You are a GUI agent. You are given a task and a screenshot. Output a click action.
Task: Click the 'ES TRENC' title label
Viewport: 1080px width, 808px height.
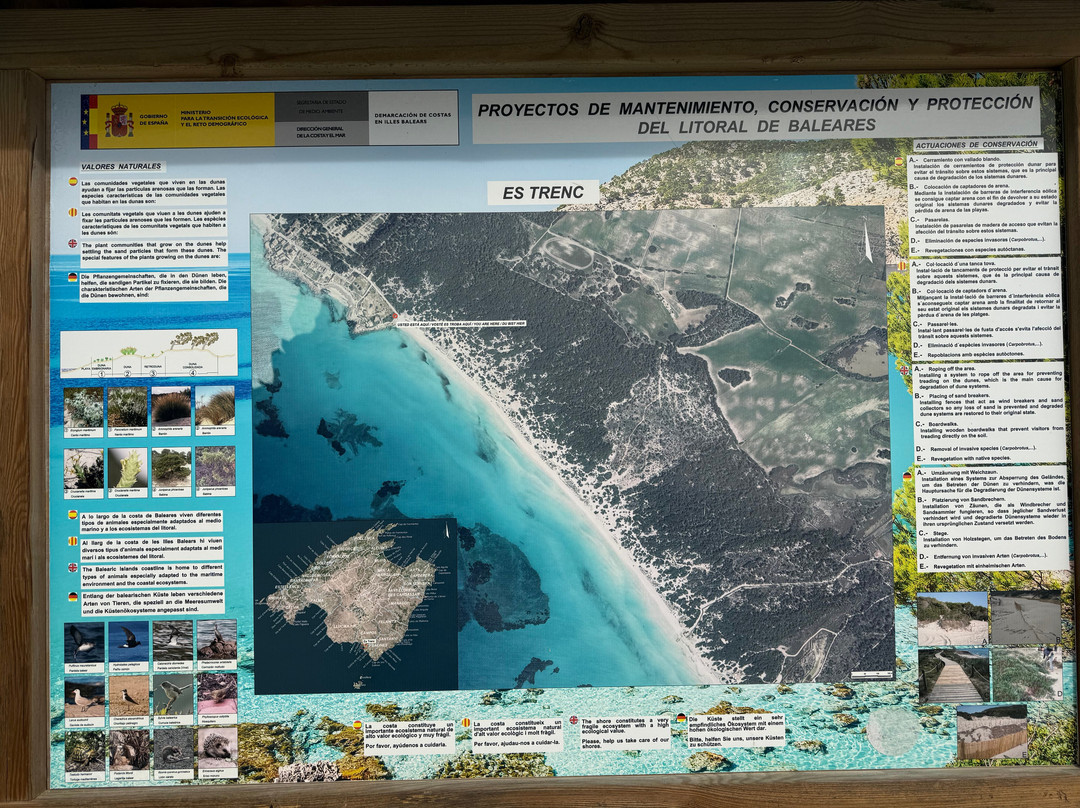tap(543, 192)
